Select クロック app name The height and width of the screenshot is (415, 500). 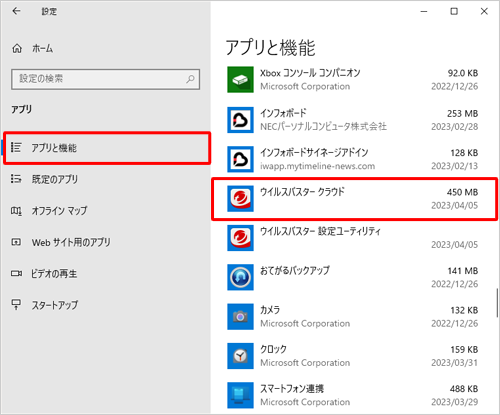(x=273, y=349)
